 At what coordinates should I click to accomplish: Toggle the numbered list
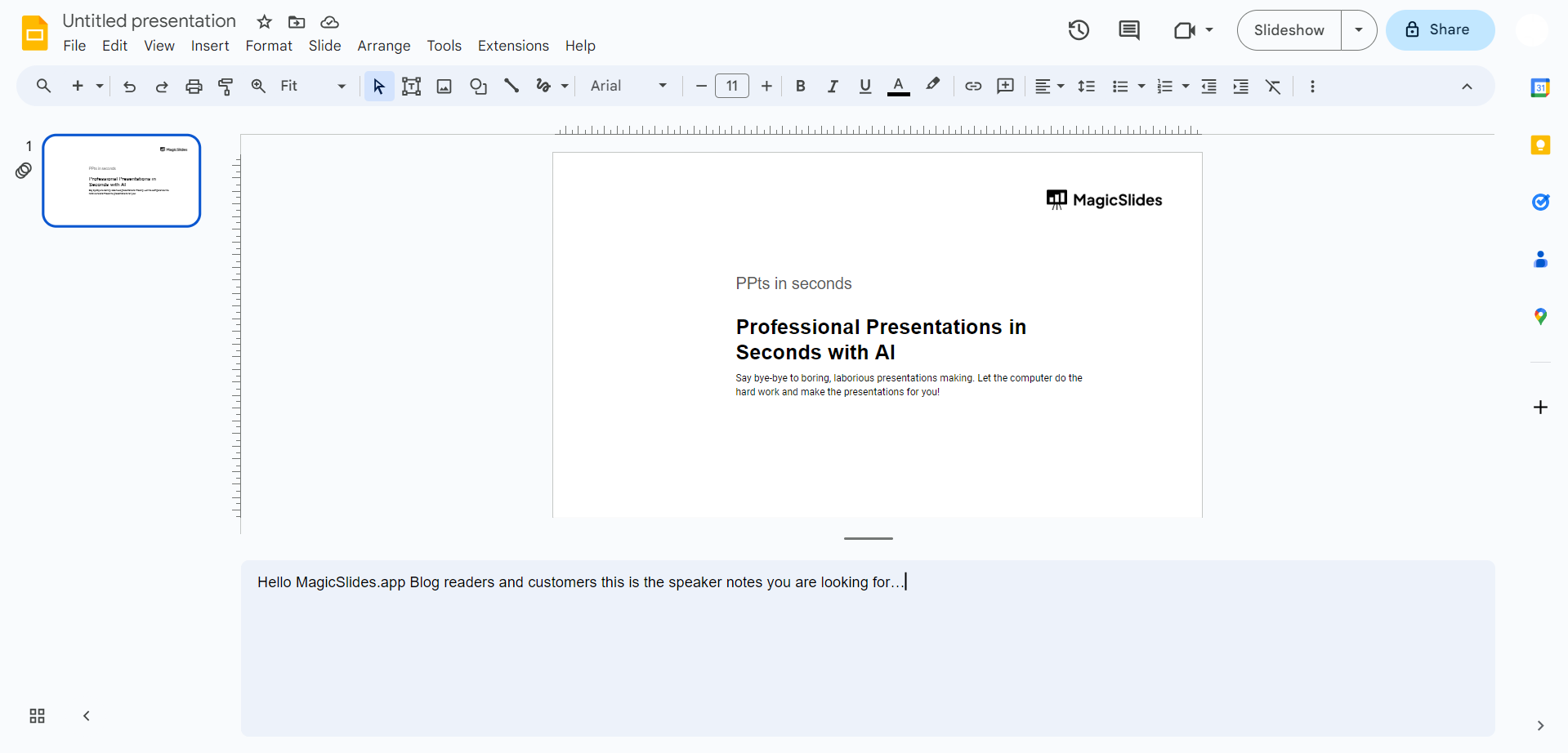click(x=1165, y=86)
